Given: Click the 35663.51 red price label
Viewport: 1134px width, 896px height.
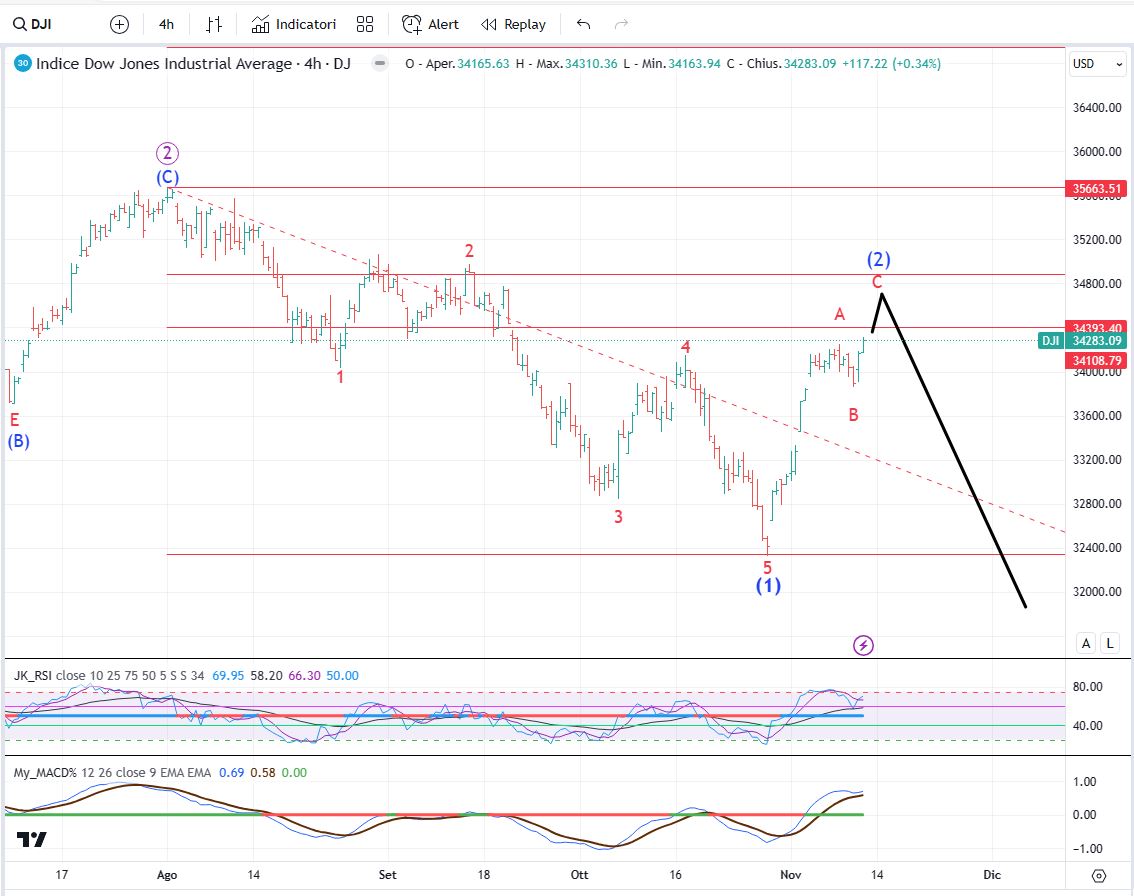Looking at the screenshot, I should coord(1096,189).
